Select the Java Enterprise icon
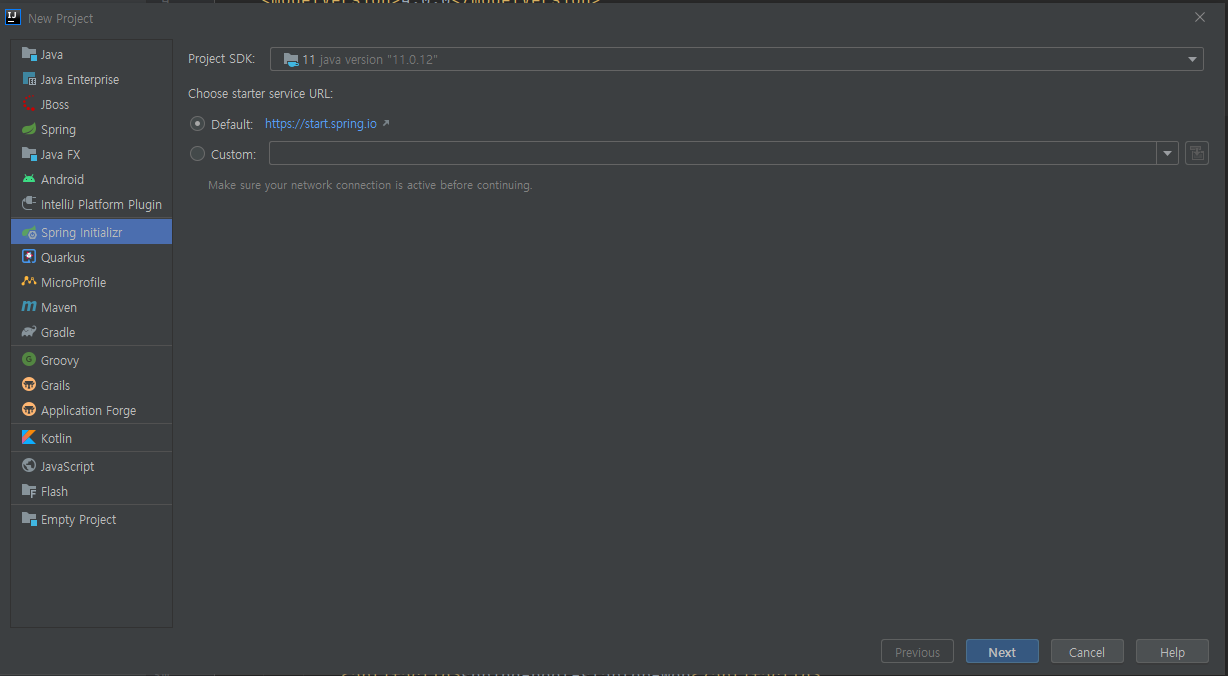The height and width of the screenshot is (676, 1228). coord(29,79)
